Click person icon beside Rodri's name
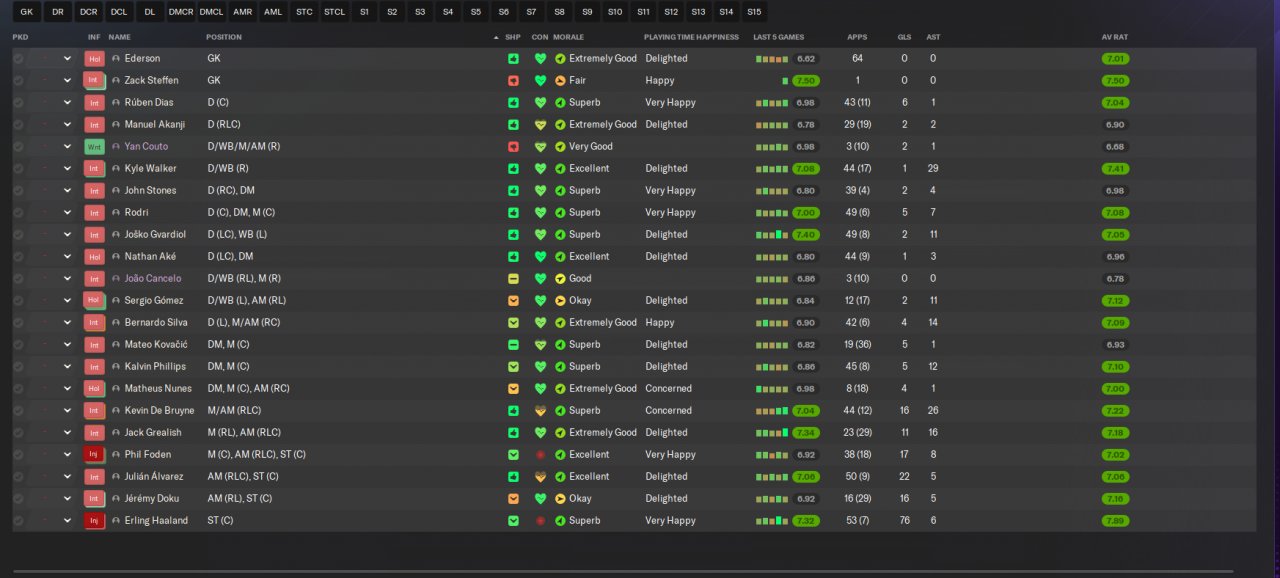Viewport: 1280px width, 578px height. 116,212
